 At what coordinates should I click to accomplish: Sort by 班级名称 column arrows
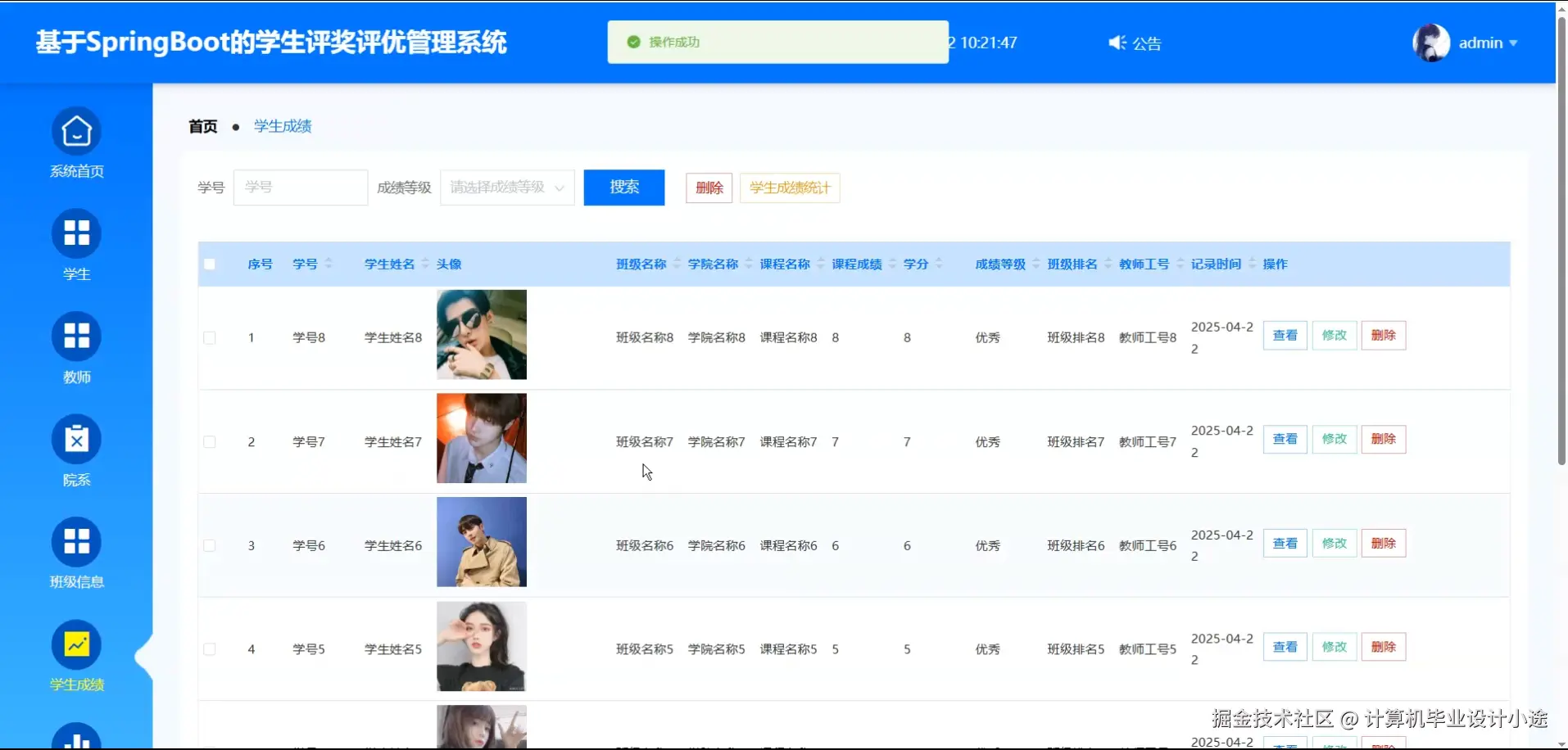click(677, 264)
